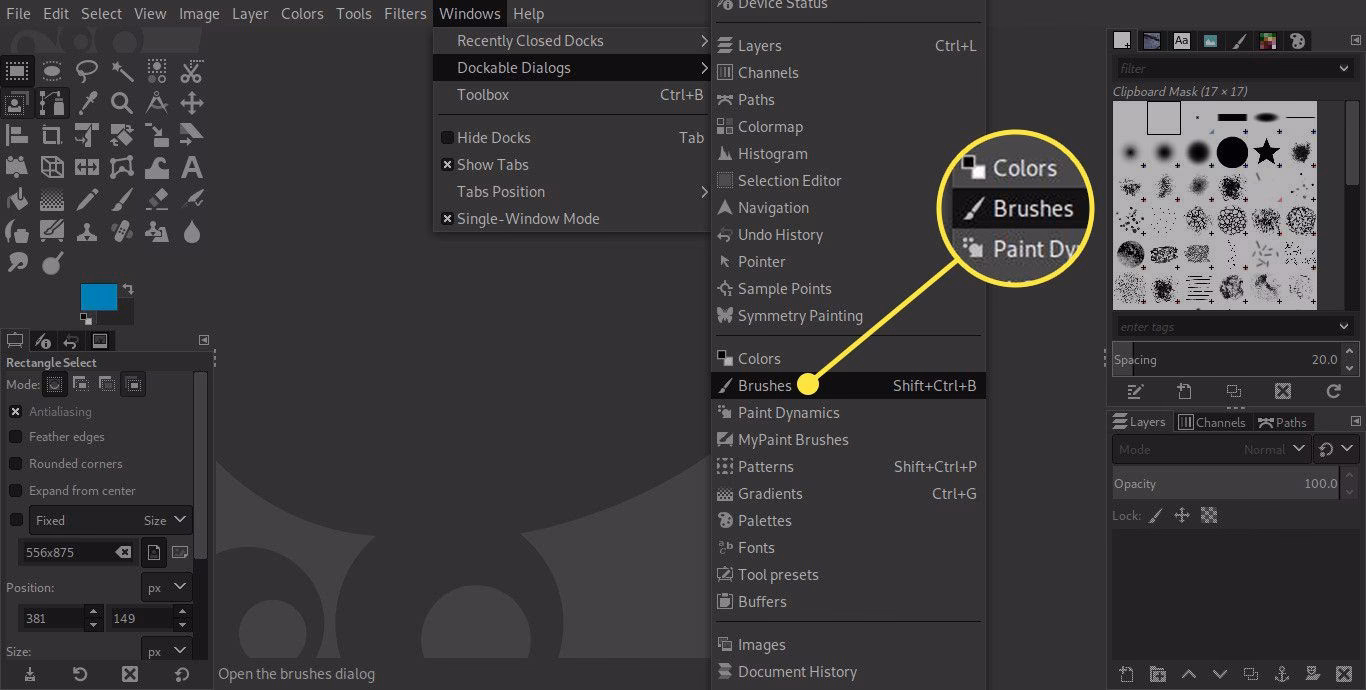Screen dimensions: 1366x690
Task: Activate the Bucket Fill tool
Action: (x=18, y=198)
